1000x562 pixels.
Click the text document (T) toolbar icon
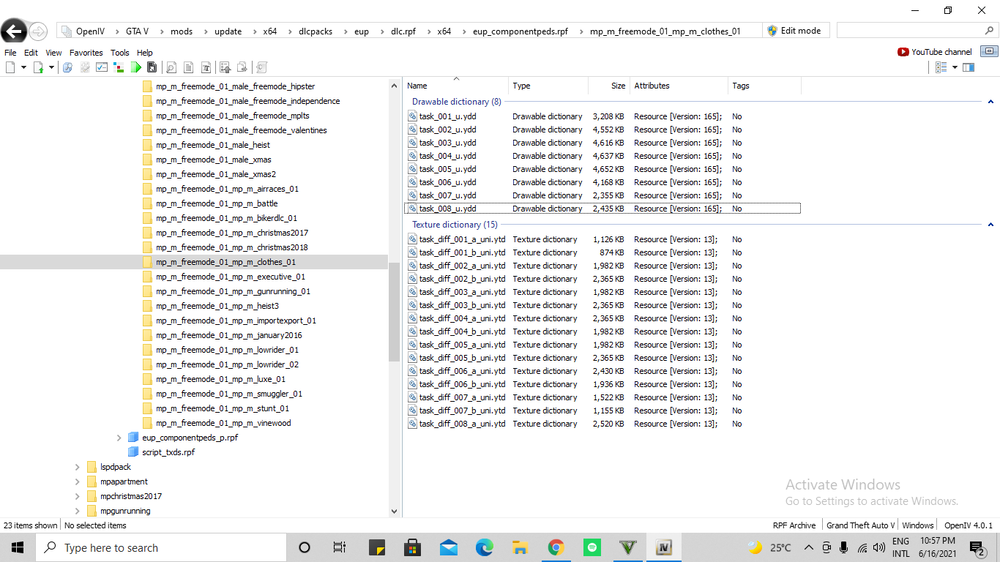206,68
